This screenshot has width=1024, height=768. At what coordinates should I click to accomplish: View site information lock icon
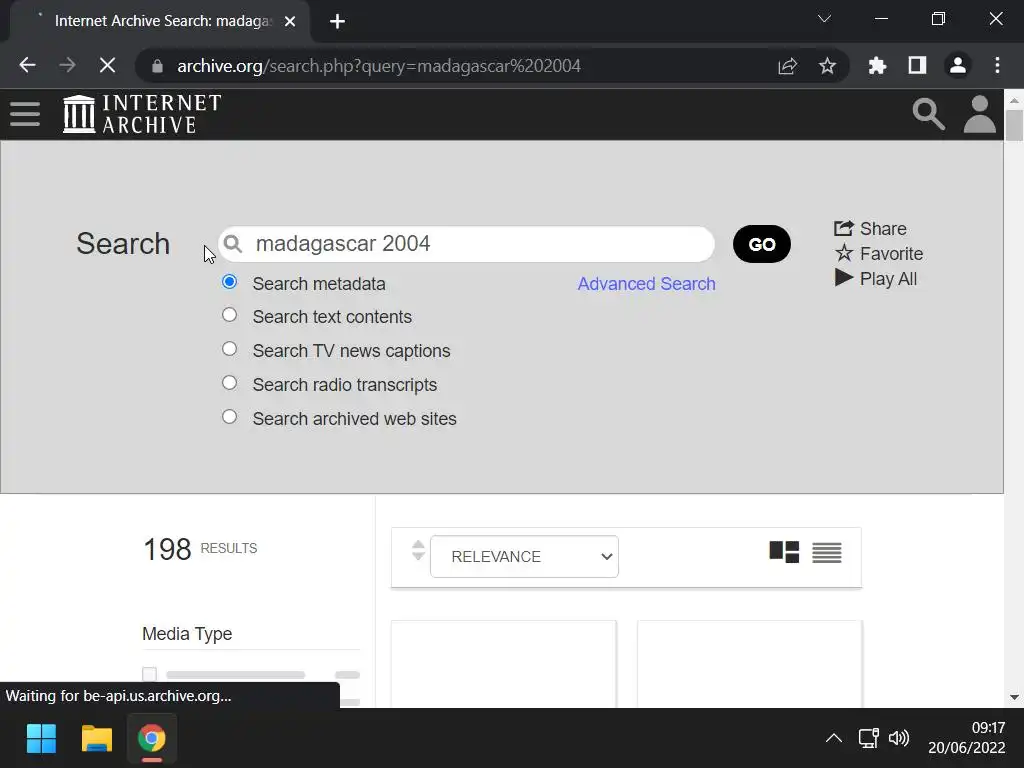pos(157,66)
